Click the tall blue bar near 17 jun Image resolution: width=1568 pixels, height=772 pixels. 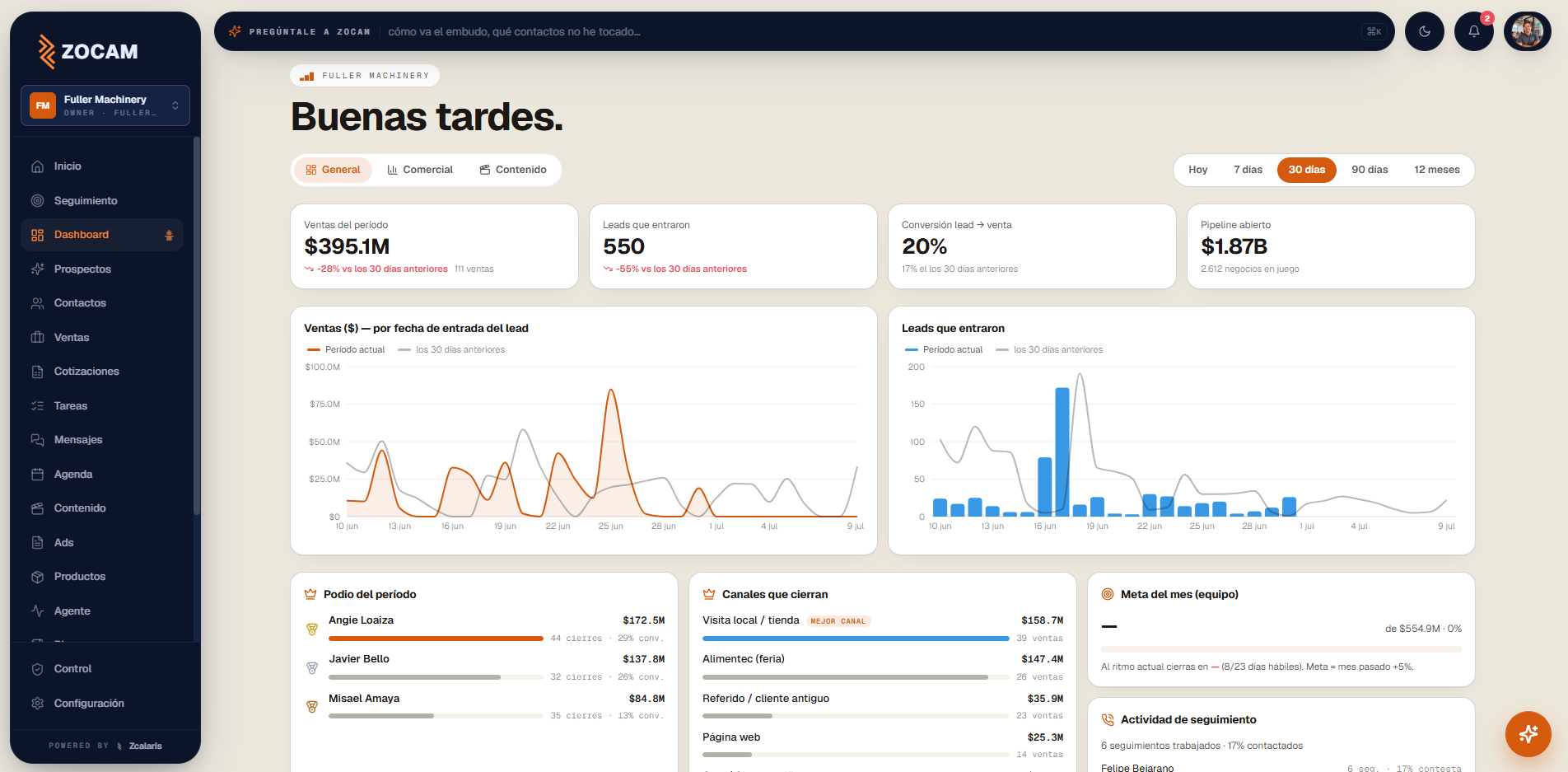(1062, 452)
